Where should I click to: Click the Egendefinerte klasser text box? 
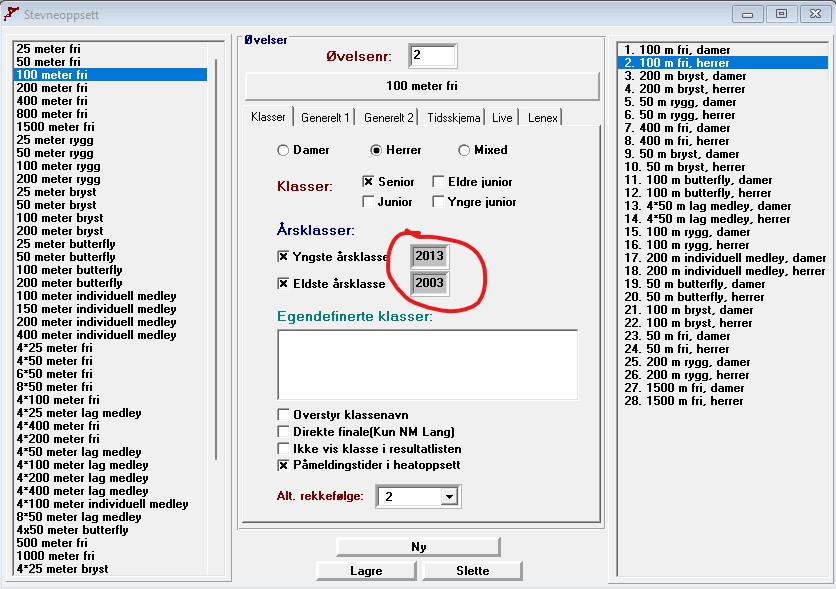427,365
